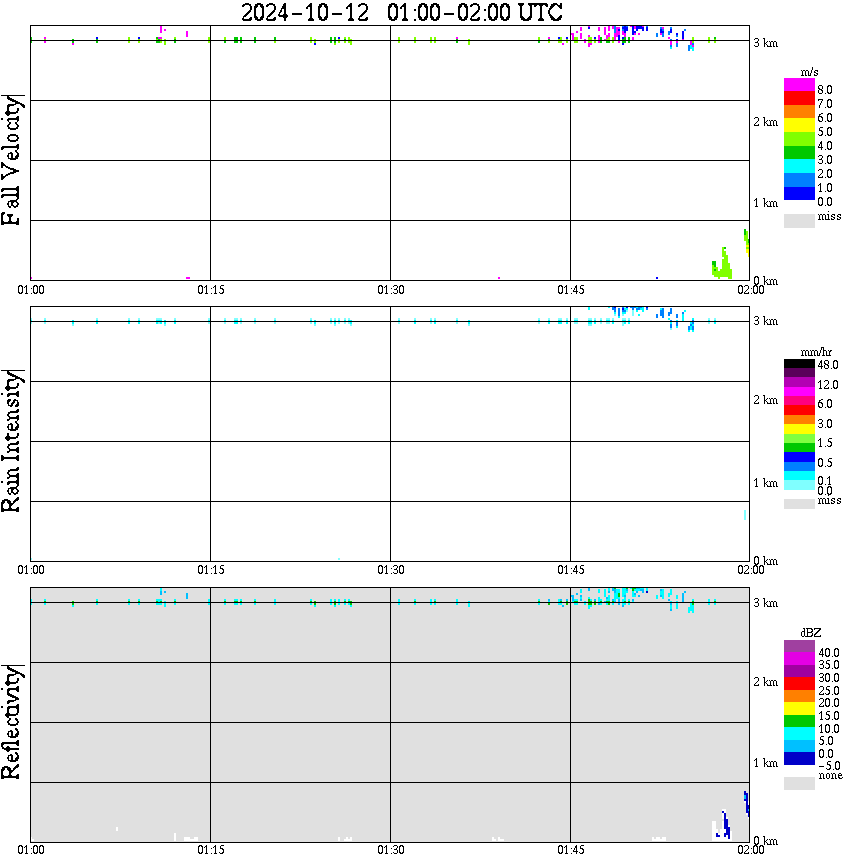Select the cyan 5.0 dBZ legend swatch
Viewport: 850px width, 868px height.
pos(799,734)
